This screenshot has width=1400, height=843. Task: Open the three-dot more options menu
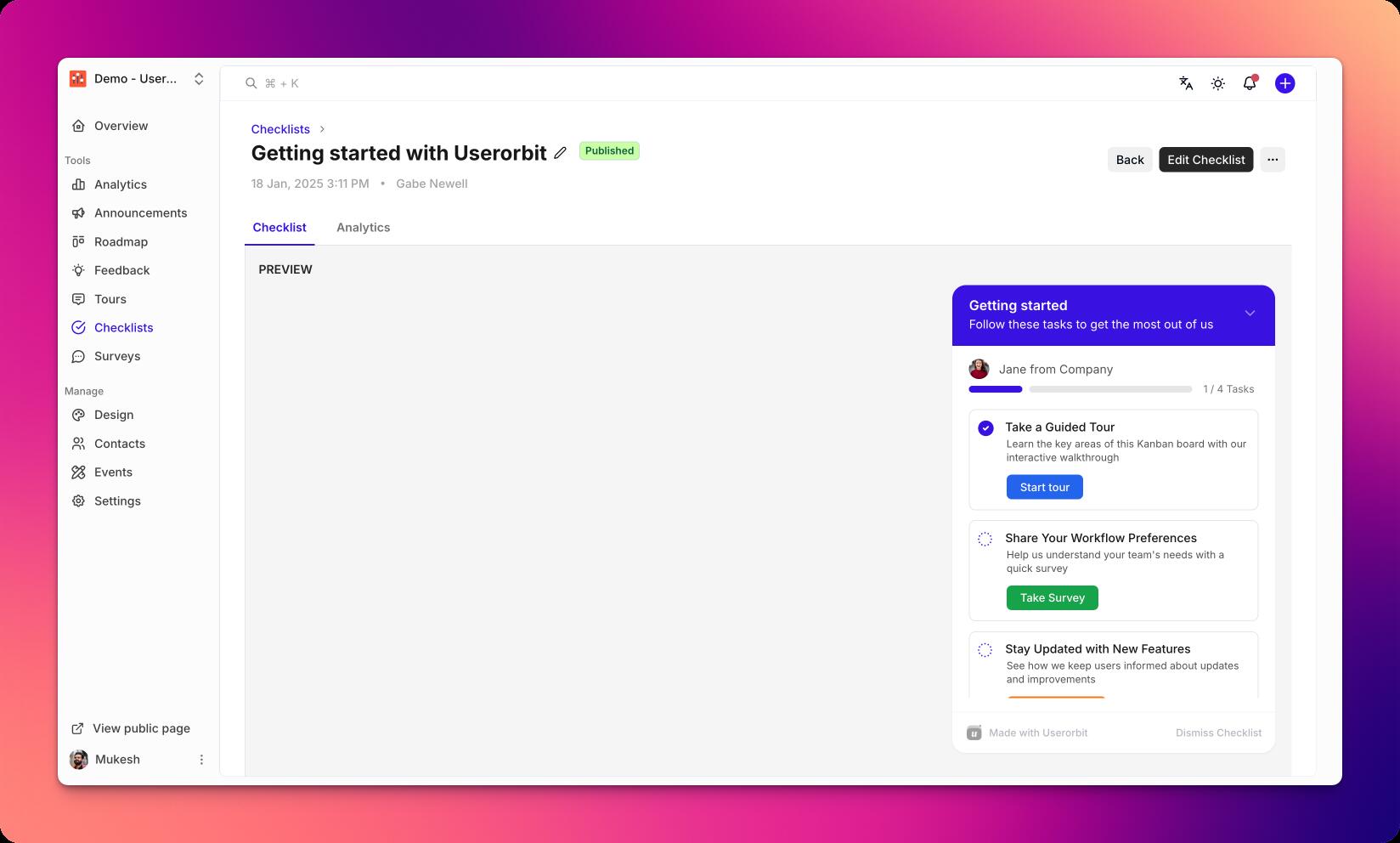coord(1272,160)
